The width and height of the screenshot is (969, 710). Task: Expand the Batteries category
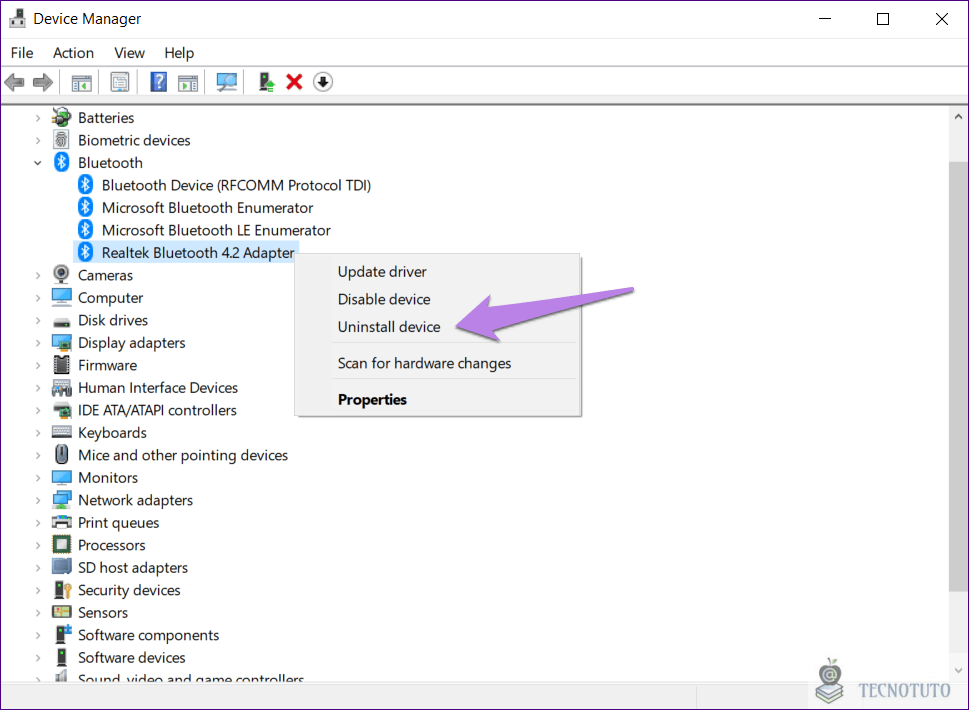point(38,118)
